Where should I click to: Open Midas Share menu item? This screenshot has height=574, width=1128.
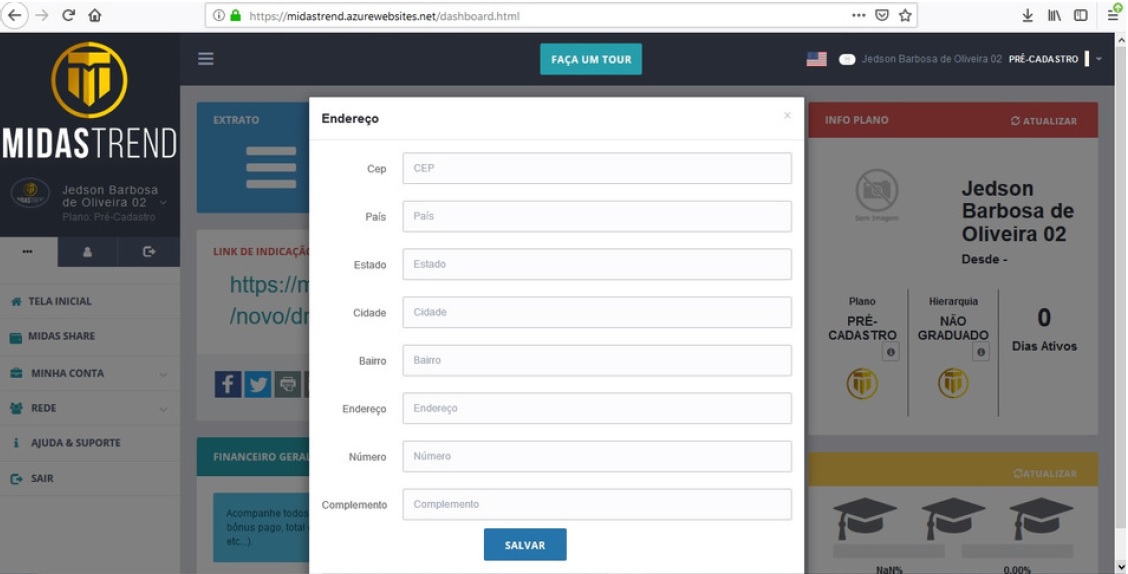[x=61, y=337]
